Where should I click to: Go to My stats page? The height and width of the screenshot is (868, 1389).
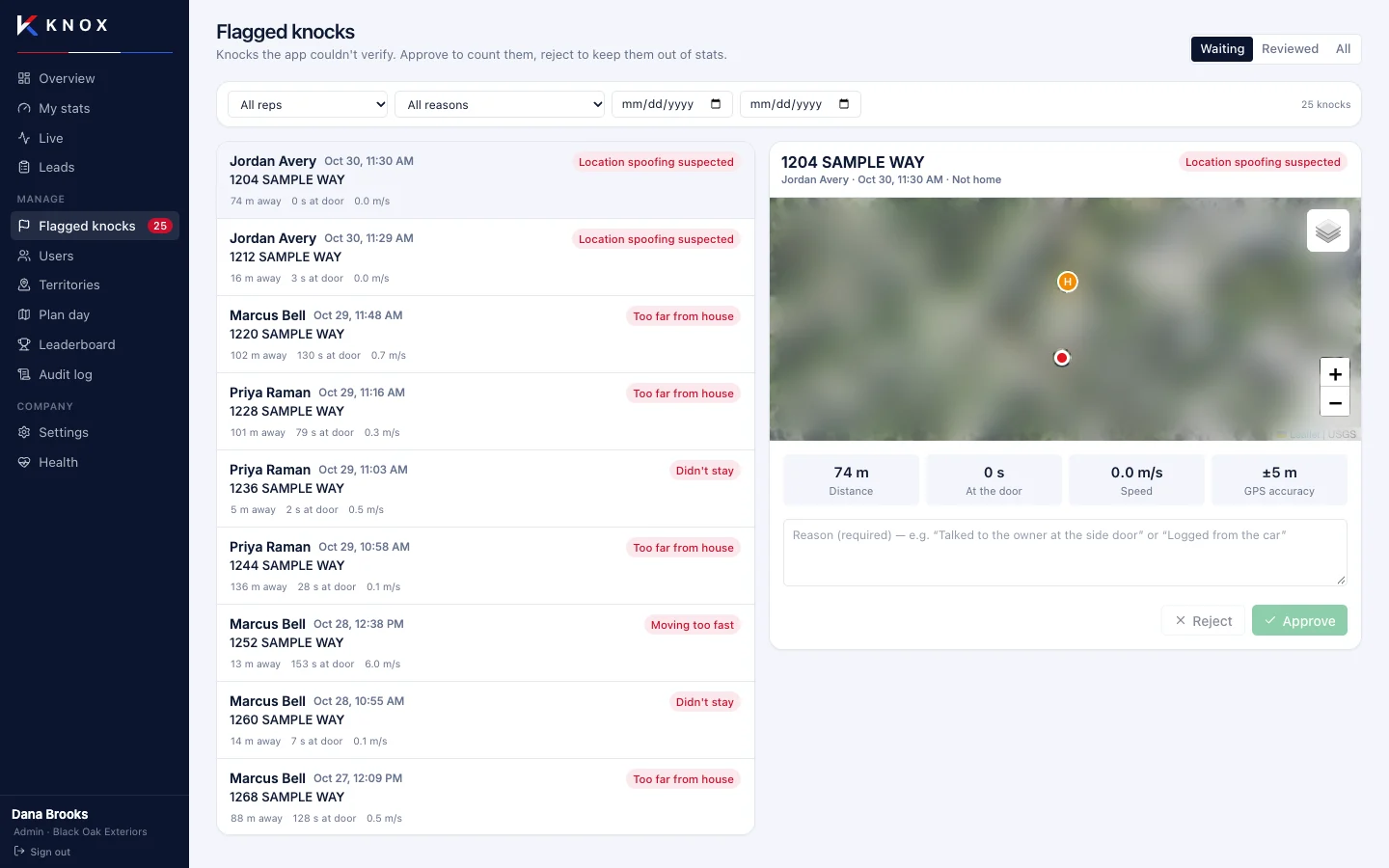pyautogui.click(x=95, y=108)
